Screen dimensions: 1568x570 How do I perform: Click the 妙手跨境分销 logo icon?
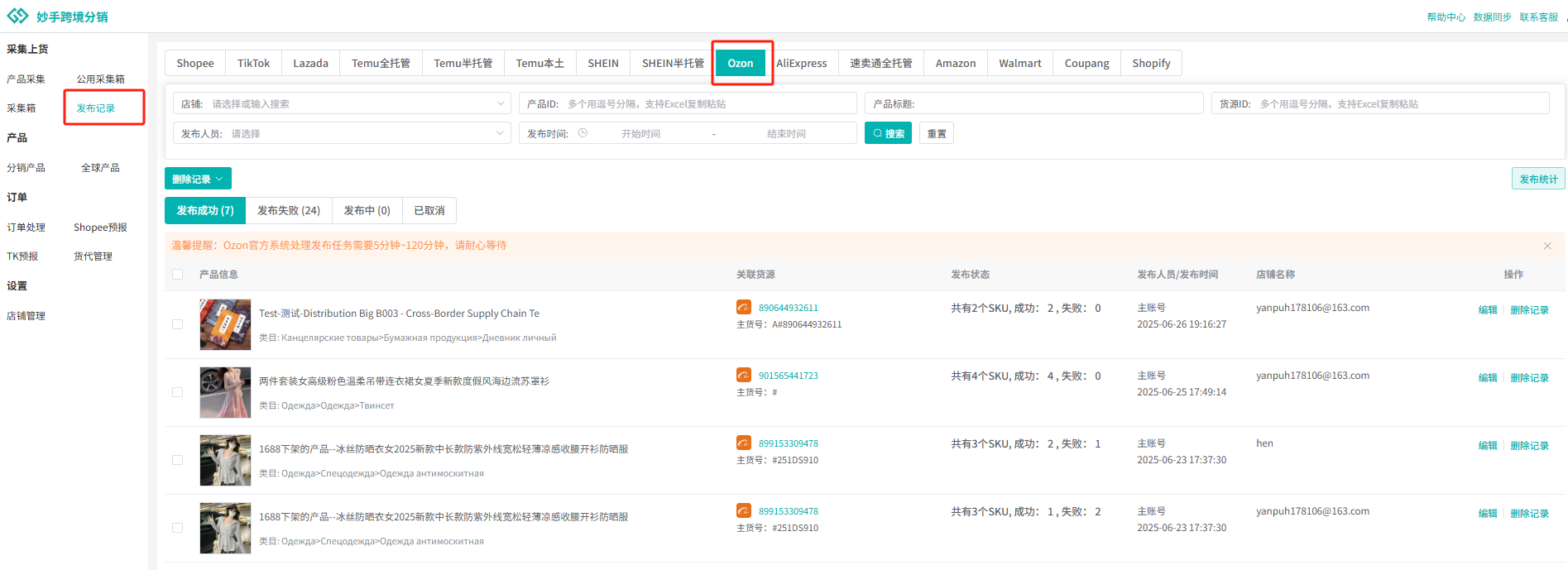[x=17, y=16]
